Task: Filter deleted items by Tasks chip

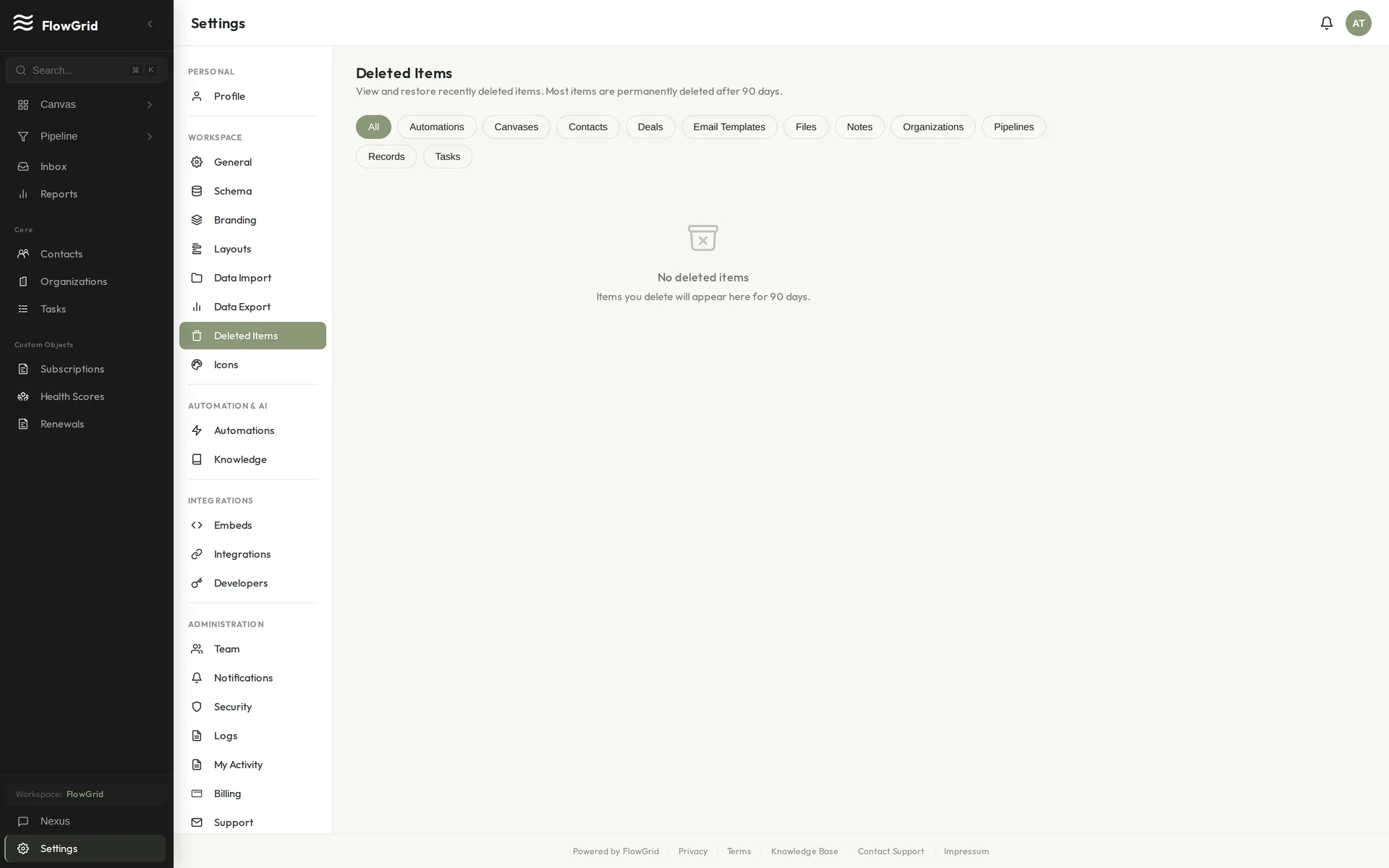Action: pyautogui.click(x=447, y=157)
